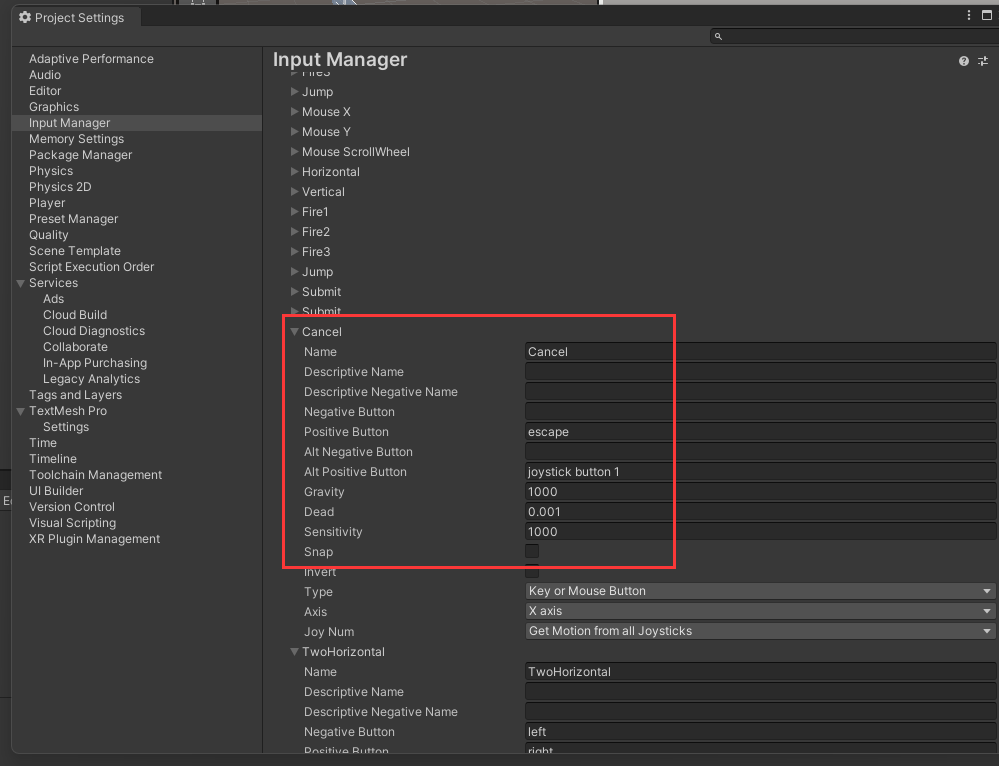Maximize the Project Settings window
The image size is (999, 766).
[x=985, y=15]
